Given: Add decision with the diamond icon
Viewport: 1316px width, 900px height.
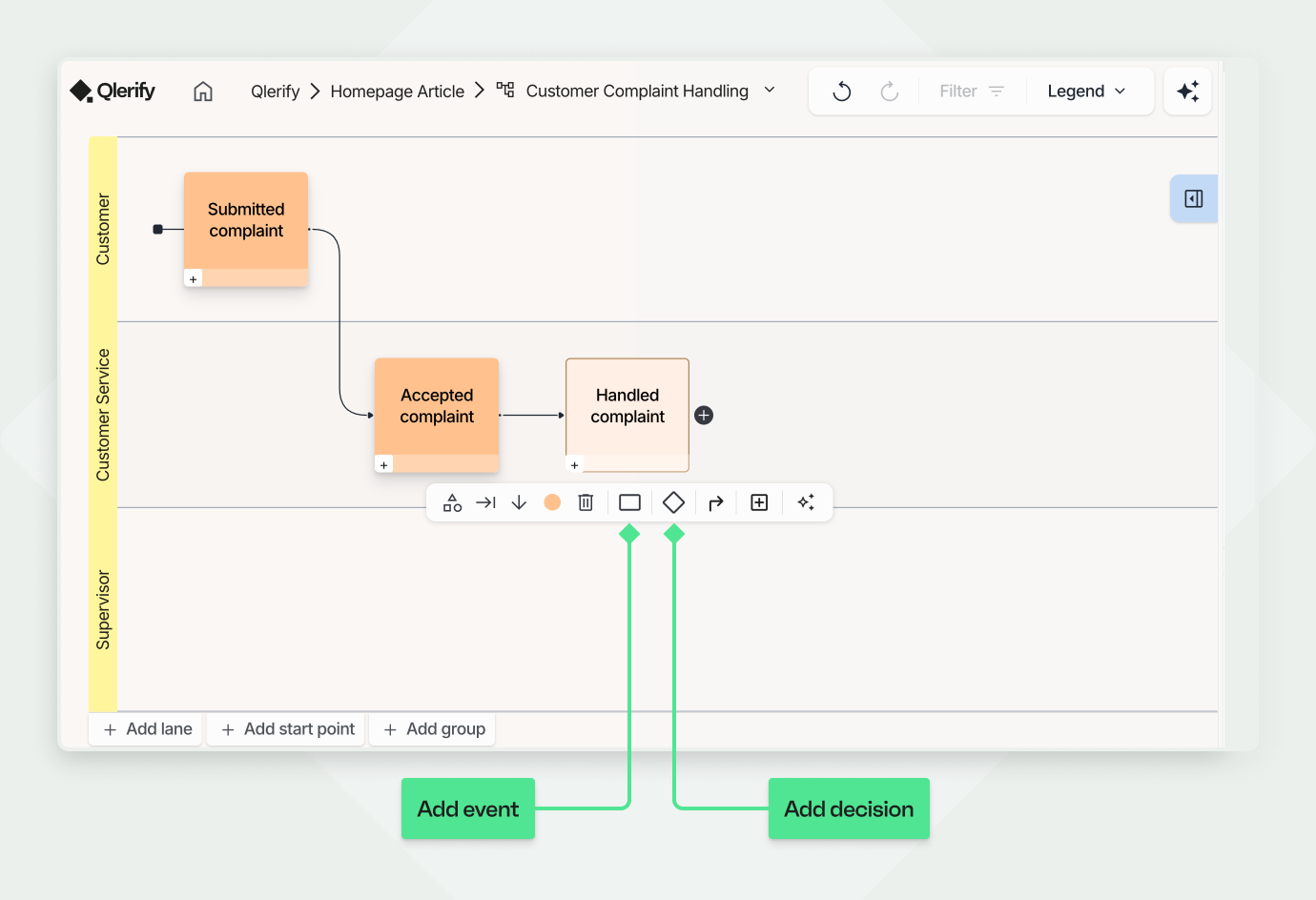Looking at the screenshot, I should tap(673, 502).
